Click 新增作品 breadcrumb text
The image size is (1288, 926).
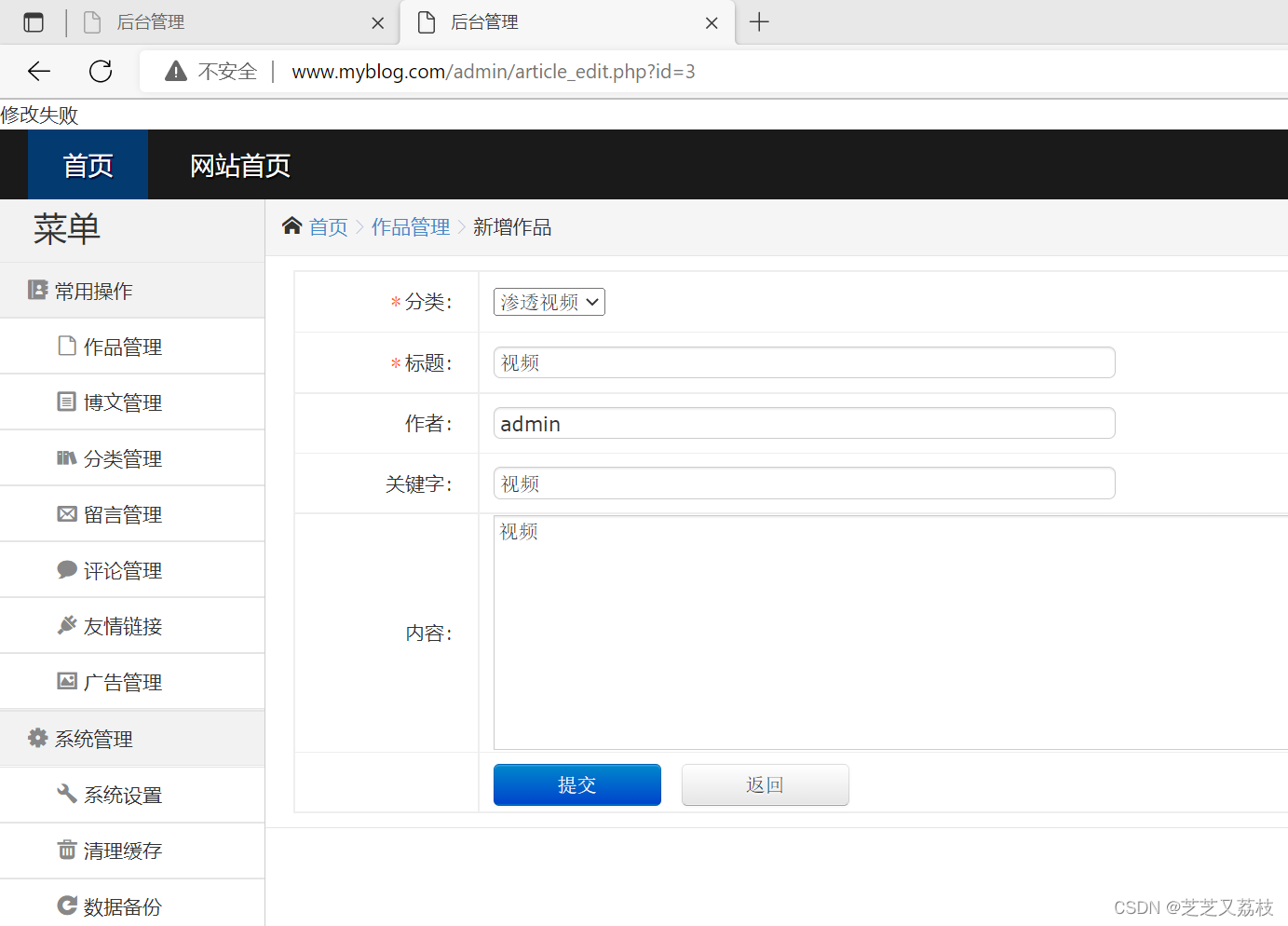point(512,227)
